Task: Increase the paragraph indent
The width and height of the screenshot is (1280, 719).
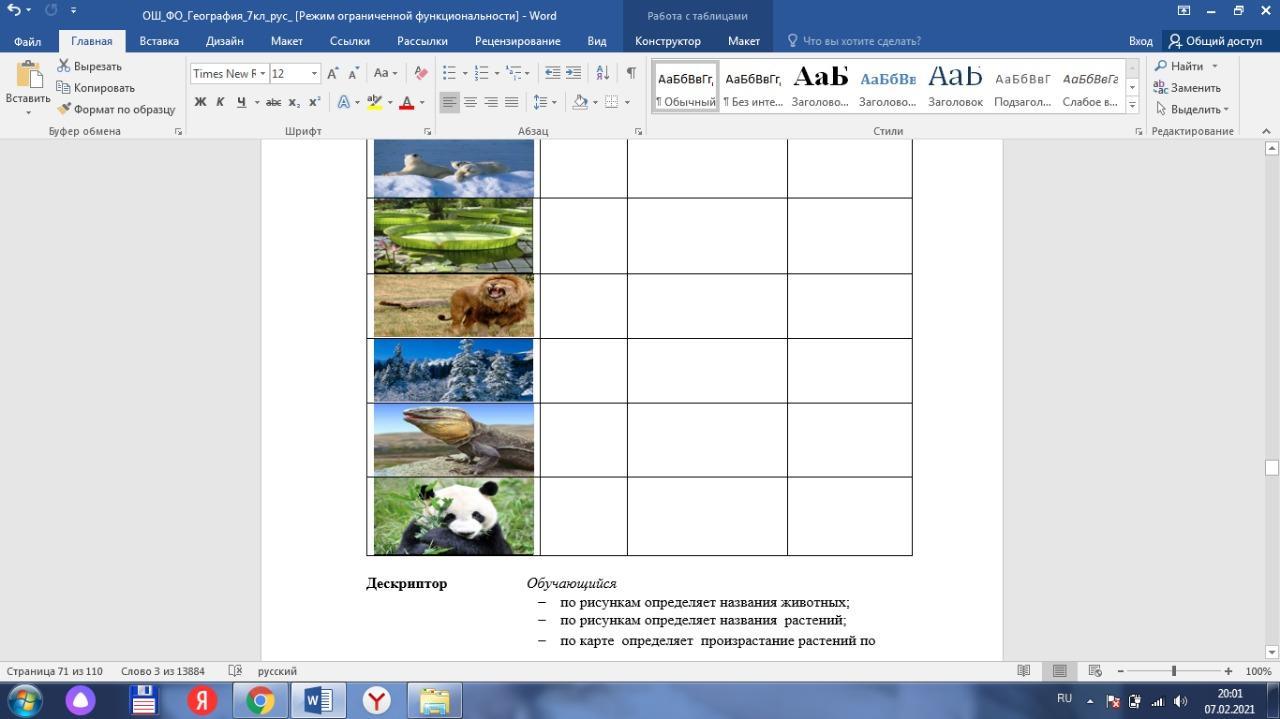Action: point(573,73)
